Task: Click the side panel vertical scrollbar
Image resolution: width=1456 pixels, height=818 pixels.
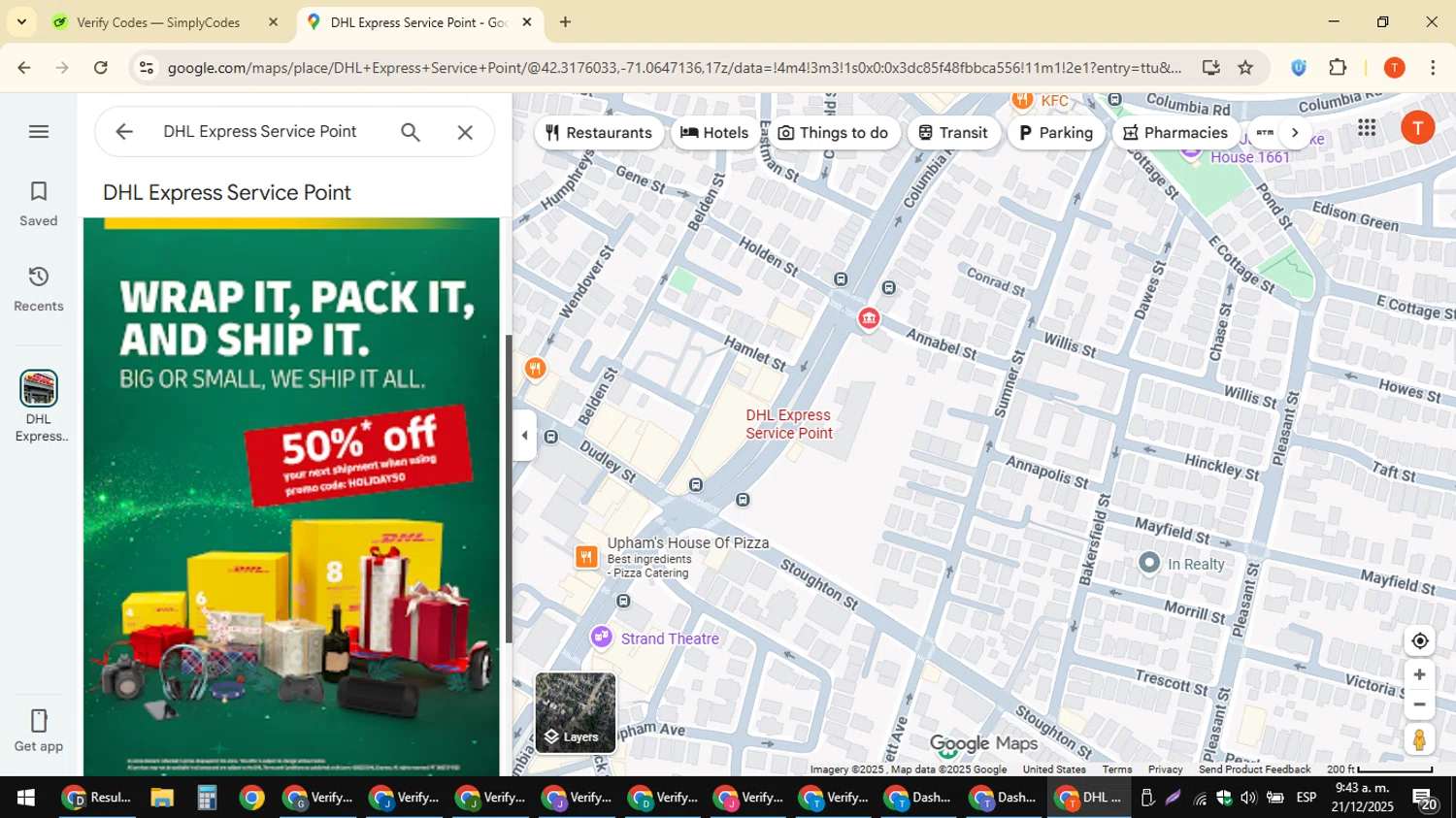Action: (509, 489)
